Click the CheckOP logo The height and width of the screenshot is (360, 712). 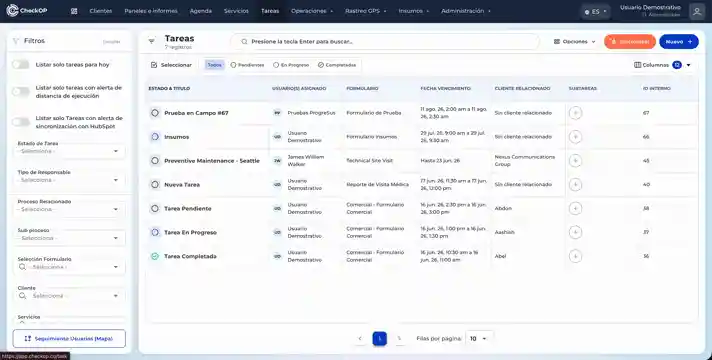point(27,10)
